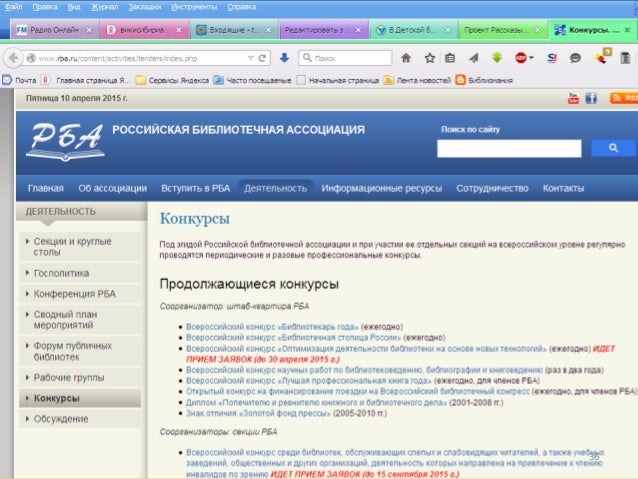Open the orange RSS feed button
638x479 pixels.
click(624, 98)
